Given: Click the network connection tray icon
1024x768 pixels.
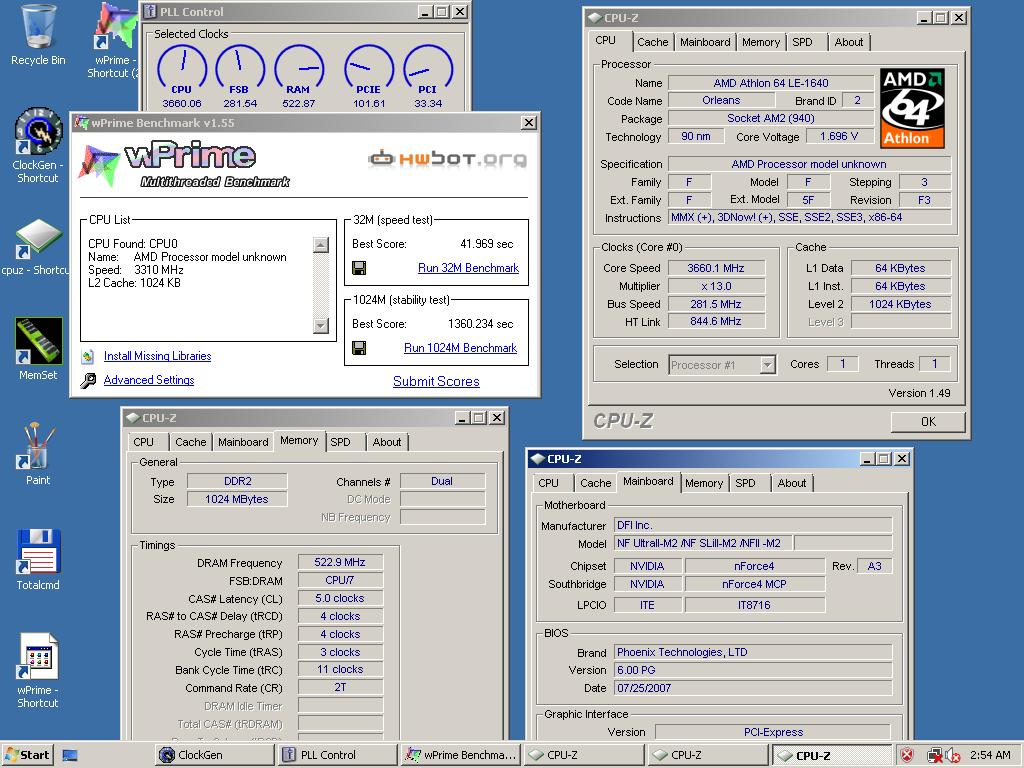Looking at the screenshot, I should point(935,756).
